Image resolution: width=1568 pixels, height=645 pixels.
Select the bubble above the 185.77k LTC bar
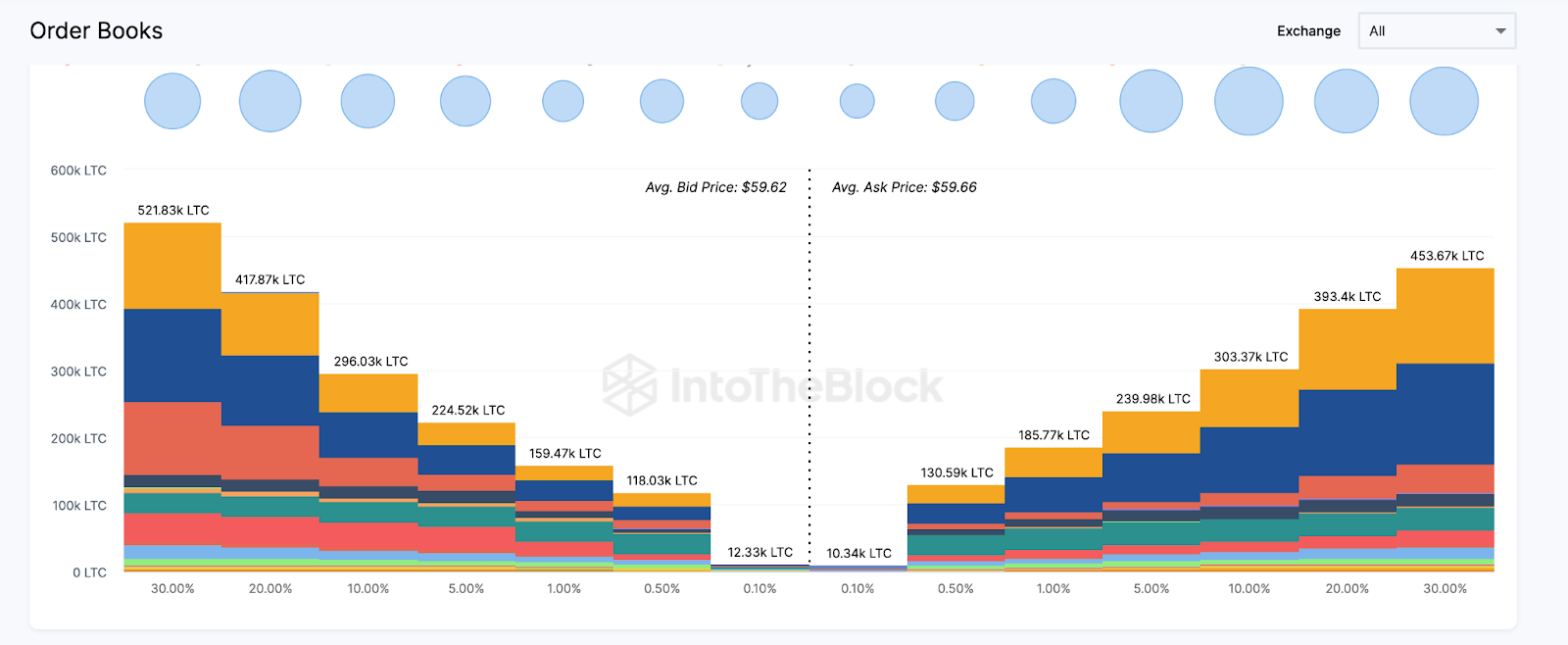(1053, 101)
